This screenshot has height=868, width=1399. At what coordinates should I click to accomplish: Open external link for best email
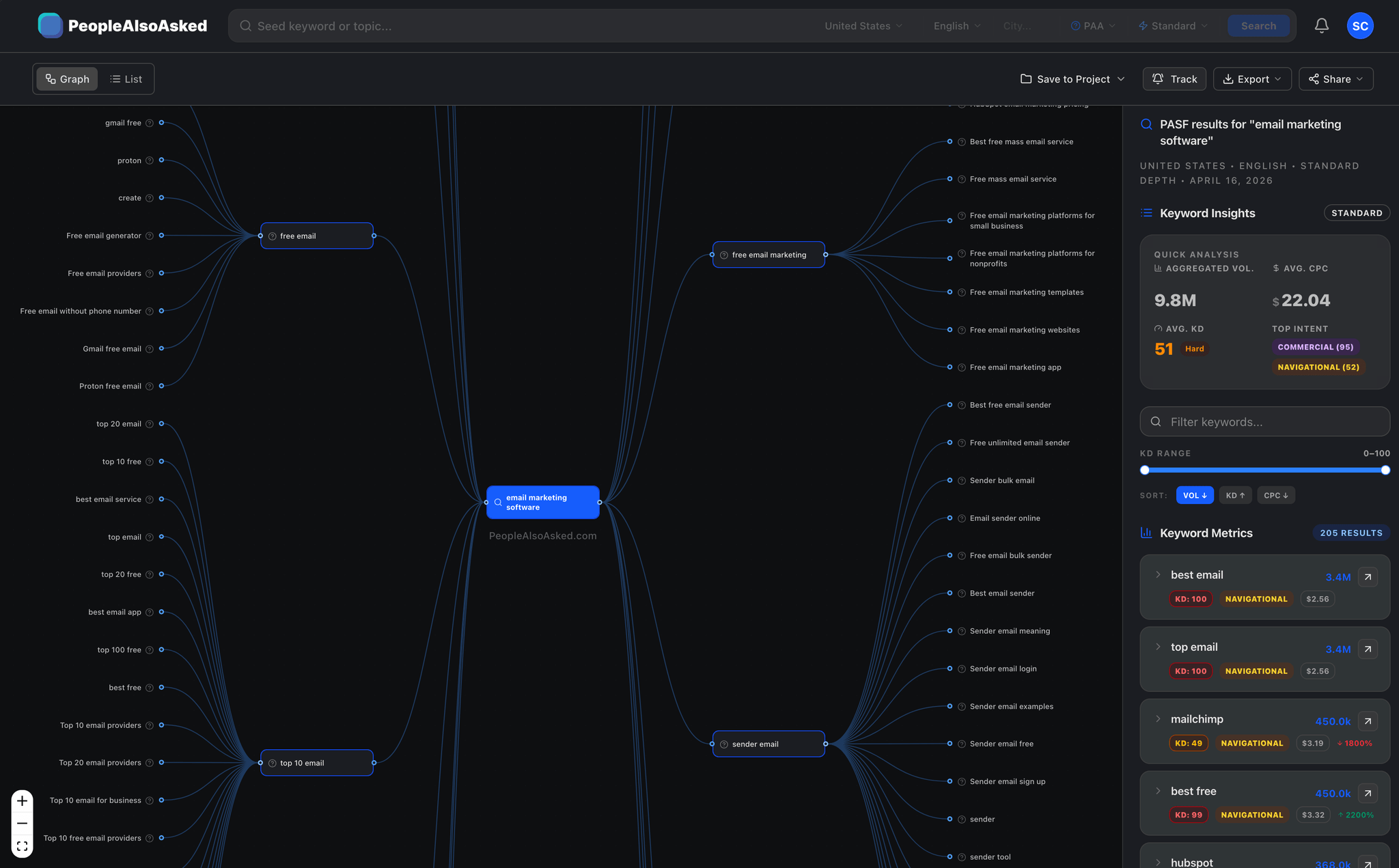pyautogui.click(x=1368, y=577)
